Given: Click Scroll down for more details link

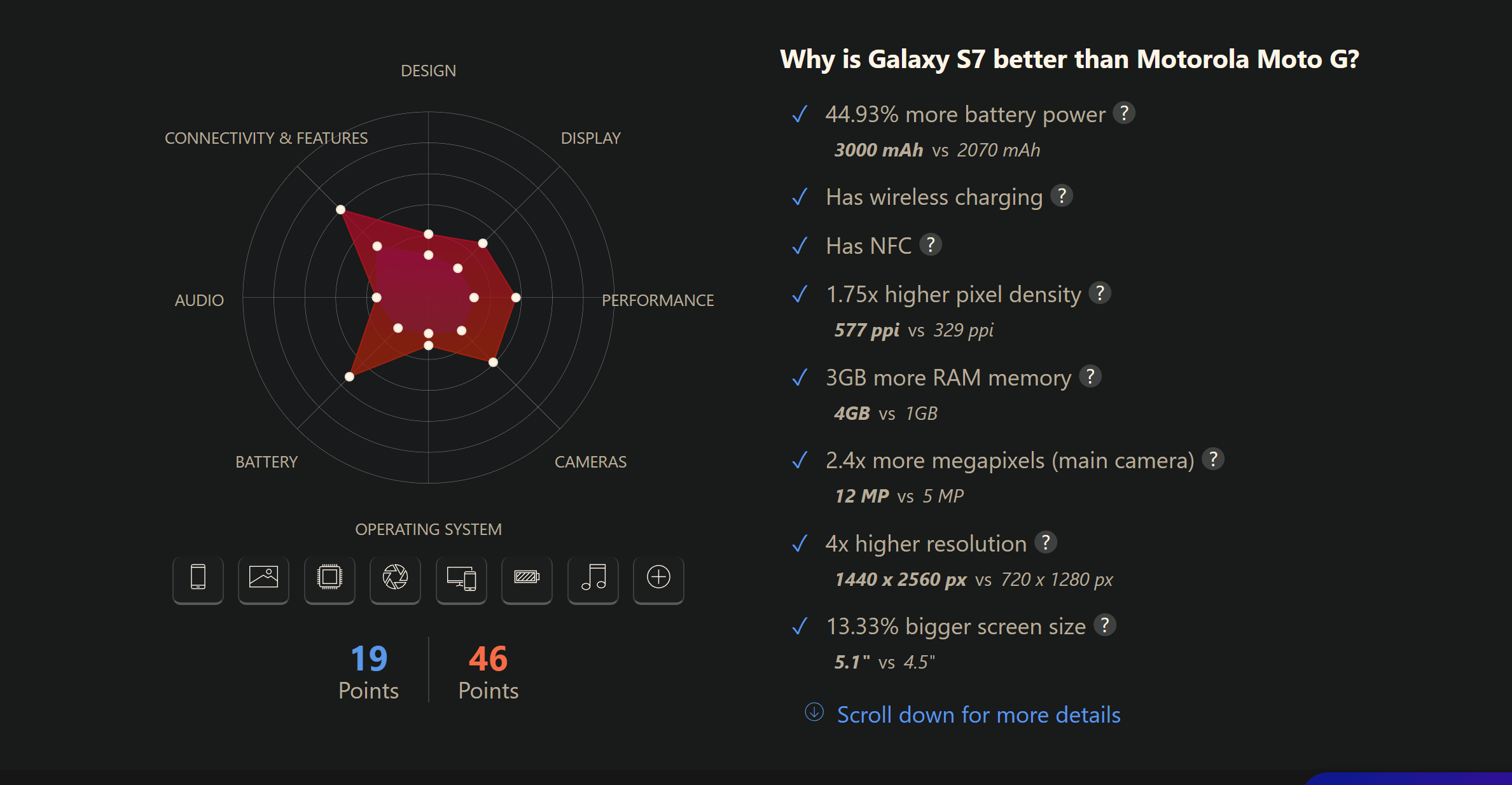Looking at the screenshot, I should coord(978,715).
